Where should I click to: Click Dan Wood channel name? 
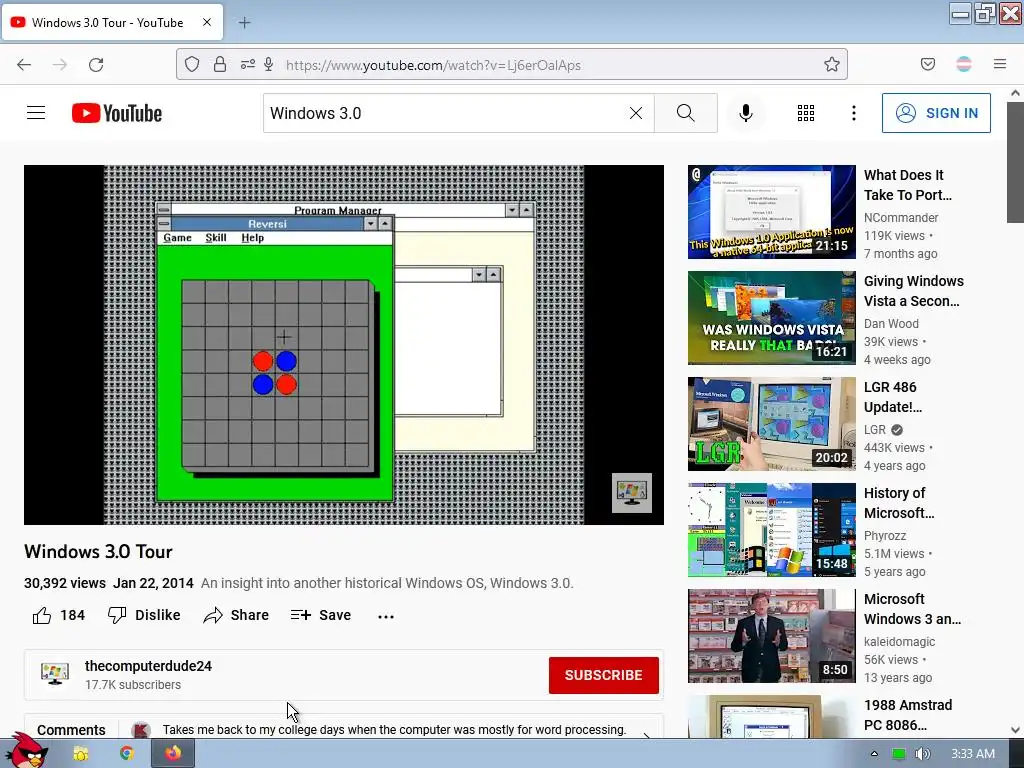[x=891, y=324]
